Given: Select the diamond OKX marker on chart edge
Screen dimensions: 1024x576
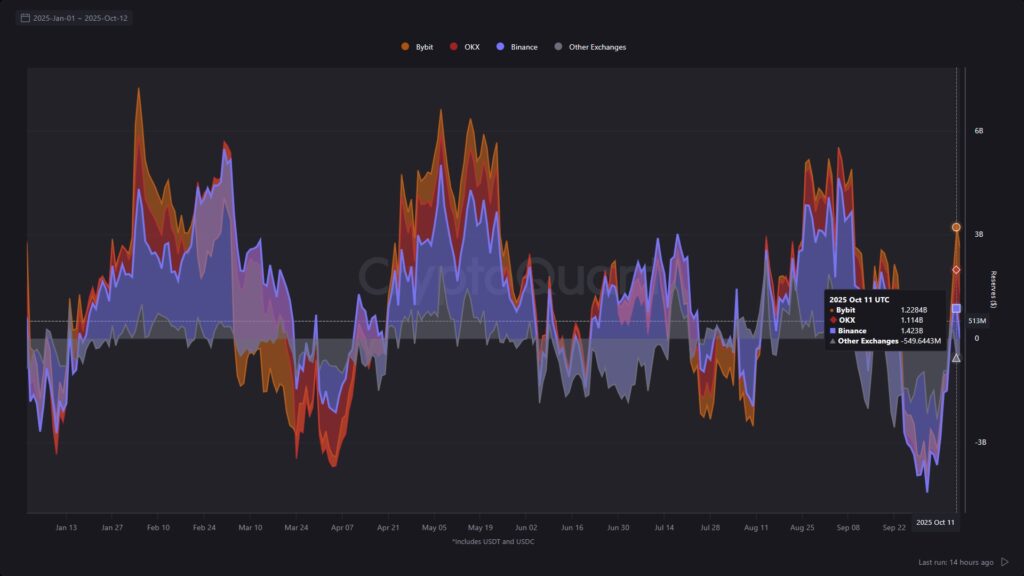Looking at the screenshot, I should [956, 268].
